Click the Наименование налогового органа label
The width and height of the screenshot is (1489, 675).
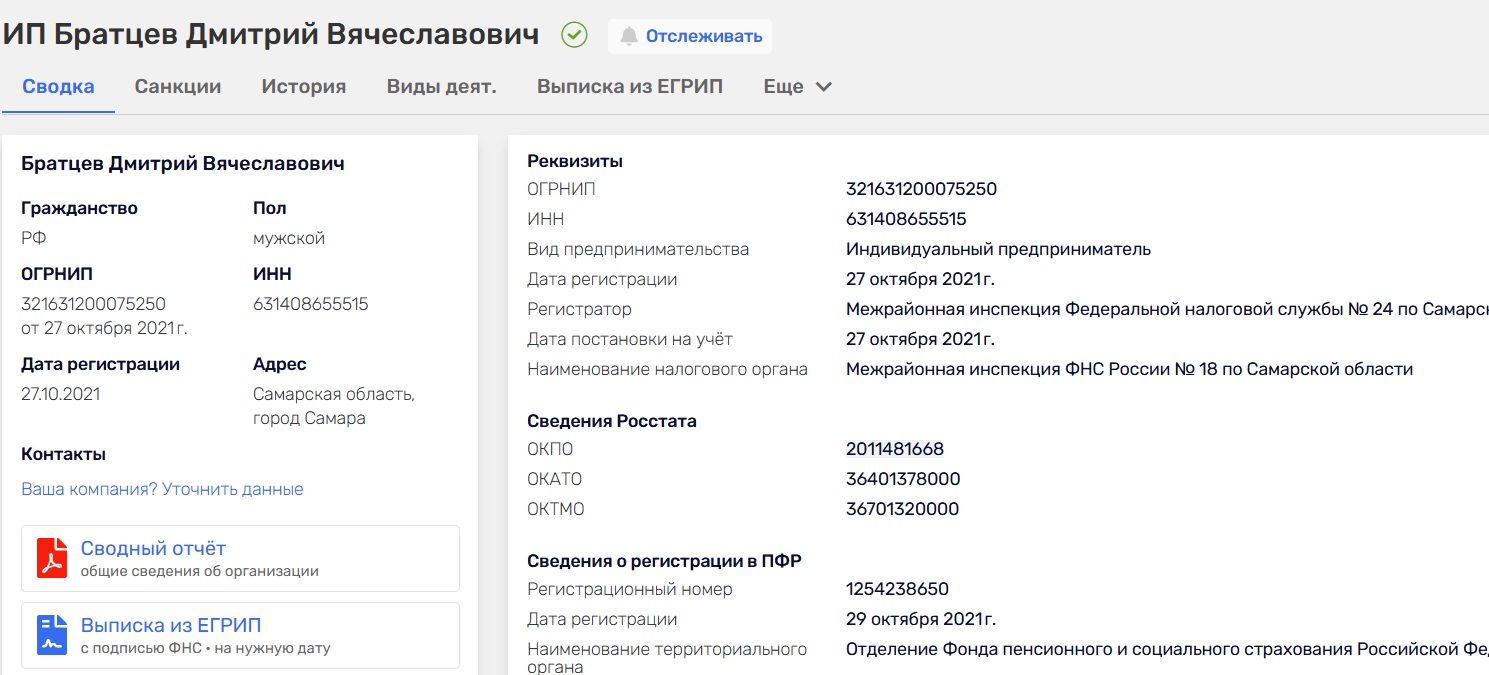point(667,369)
